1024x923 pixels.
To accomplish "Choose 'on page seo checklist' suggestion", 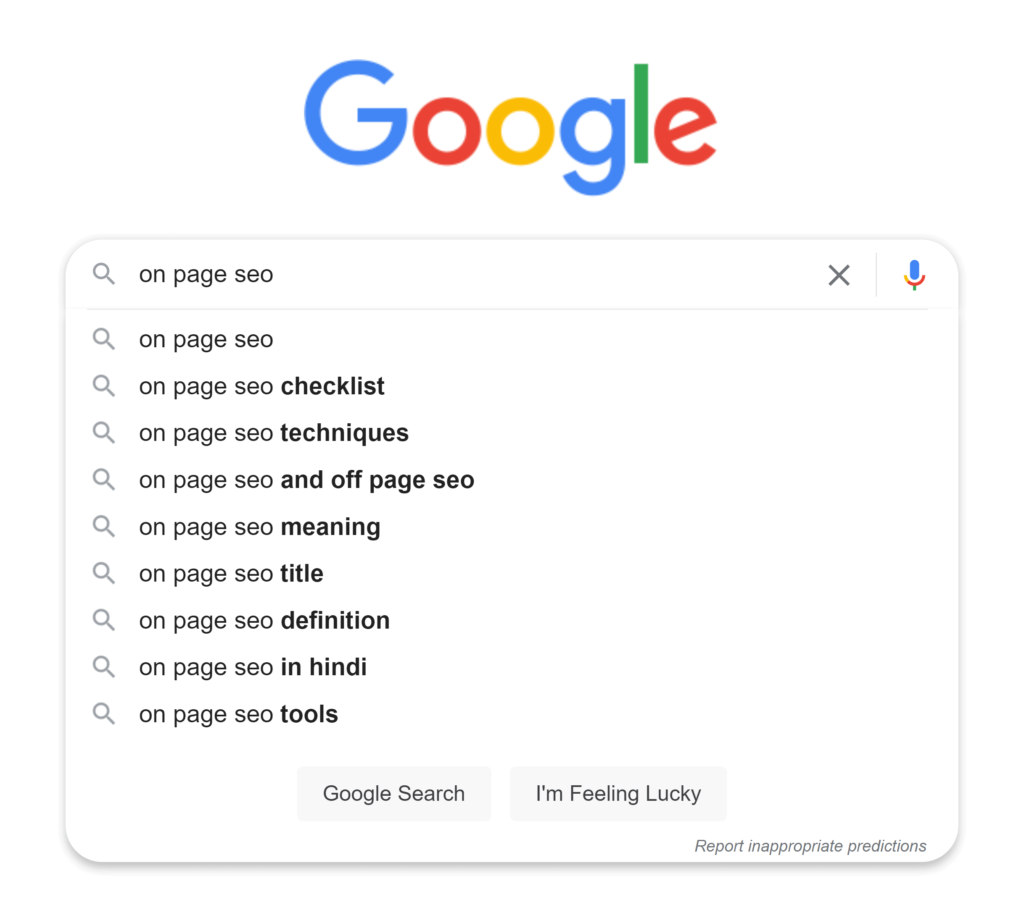I will pos(262,387).
